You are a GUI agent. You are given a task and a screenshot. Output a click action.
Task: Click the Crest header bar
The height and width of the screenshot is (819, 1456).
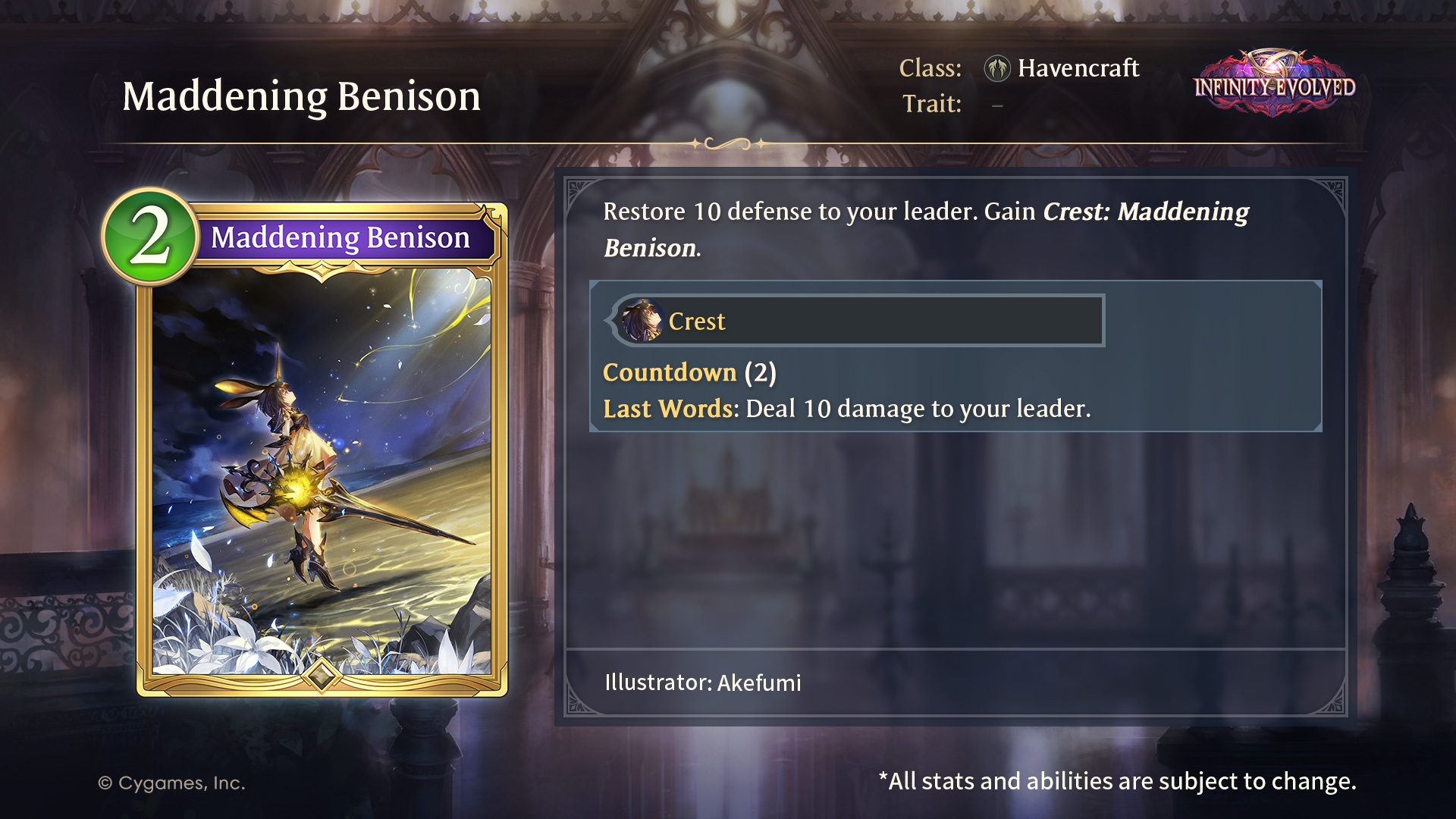click(x=855, y=321)
